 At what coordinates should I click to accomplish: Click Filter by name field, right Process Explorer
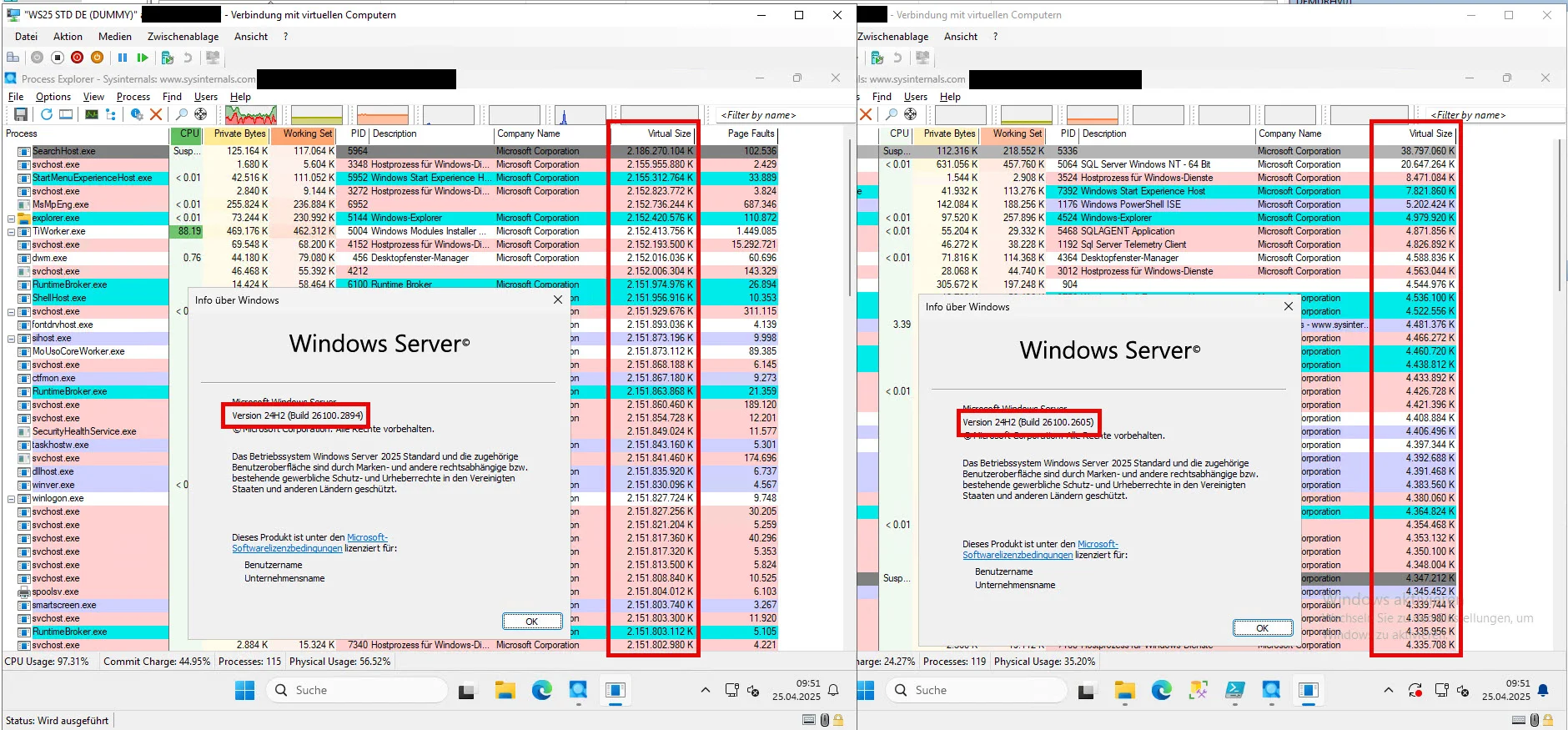[1493, 115]
